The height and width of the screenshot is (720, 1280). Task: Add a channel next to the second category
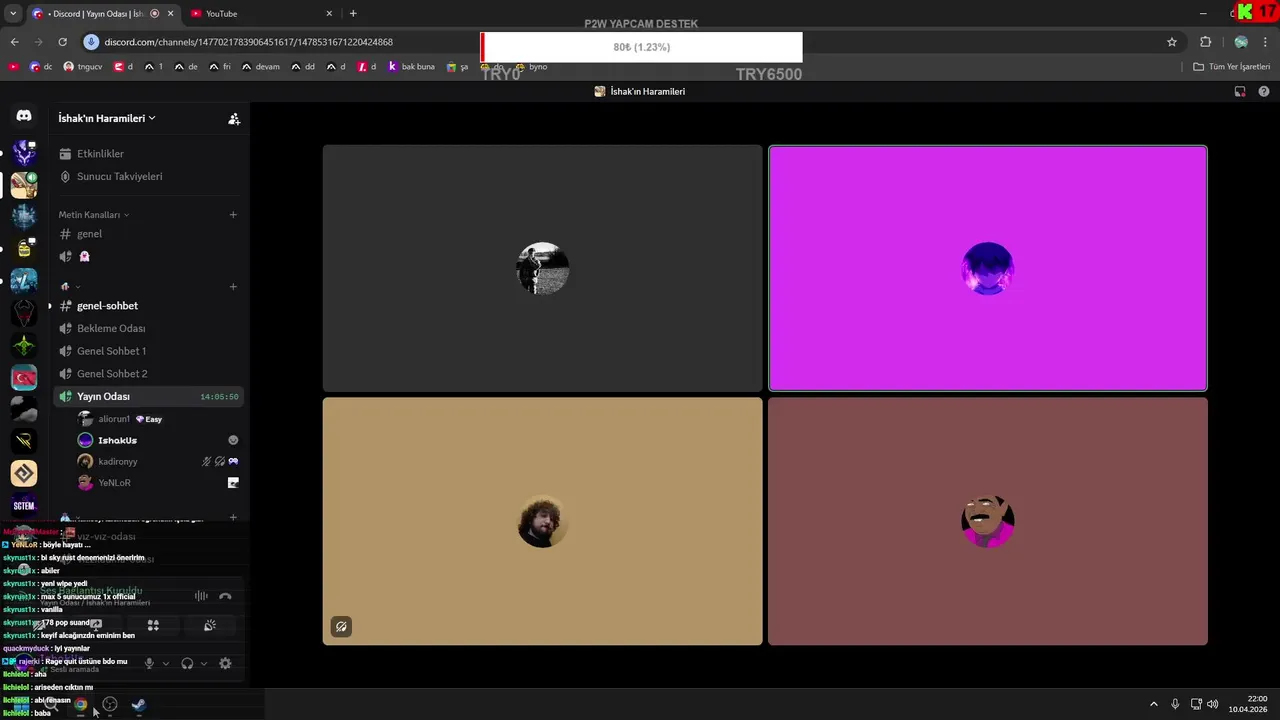pyautogui.click(x=233, y=287)
